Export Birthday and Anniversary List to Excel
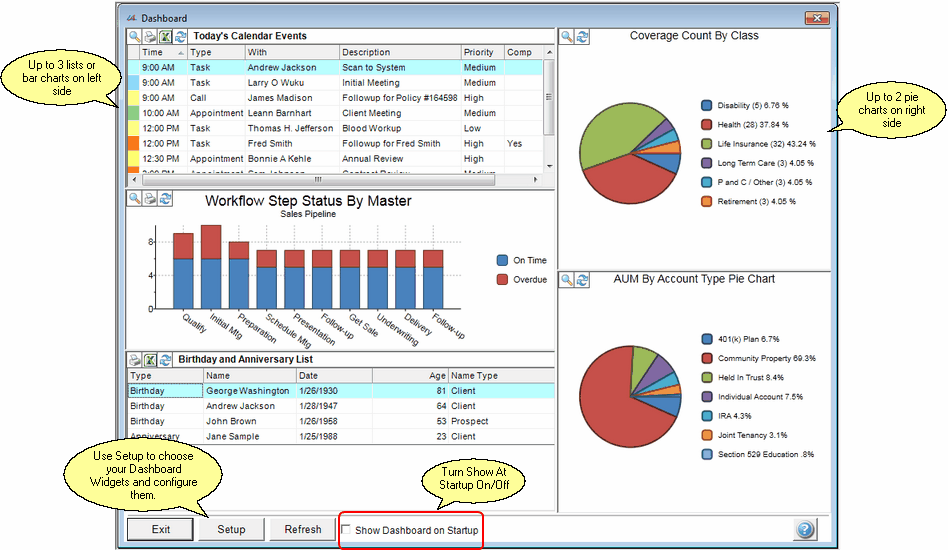The image size is (948, 550). tap(150, 359)
